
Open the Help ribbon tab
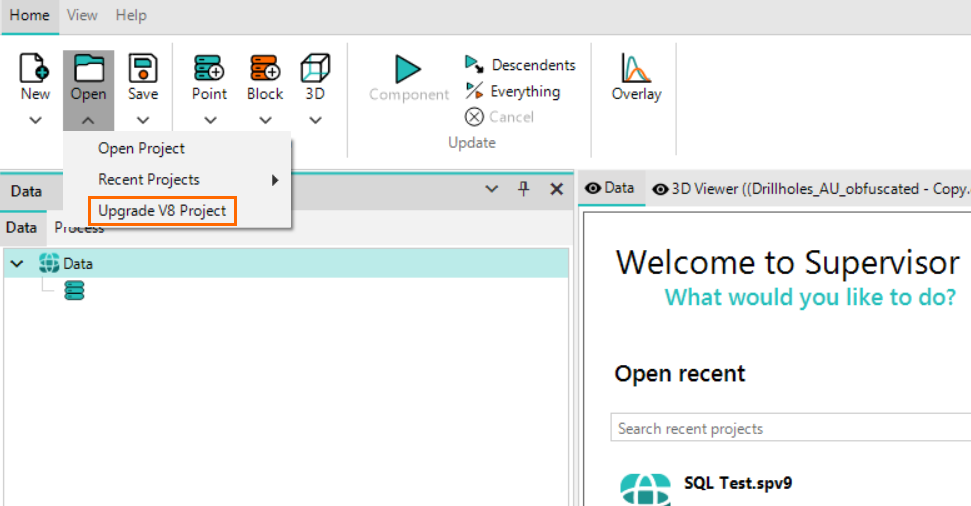click(131, 15)
